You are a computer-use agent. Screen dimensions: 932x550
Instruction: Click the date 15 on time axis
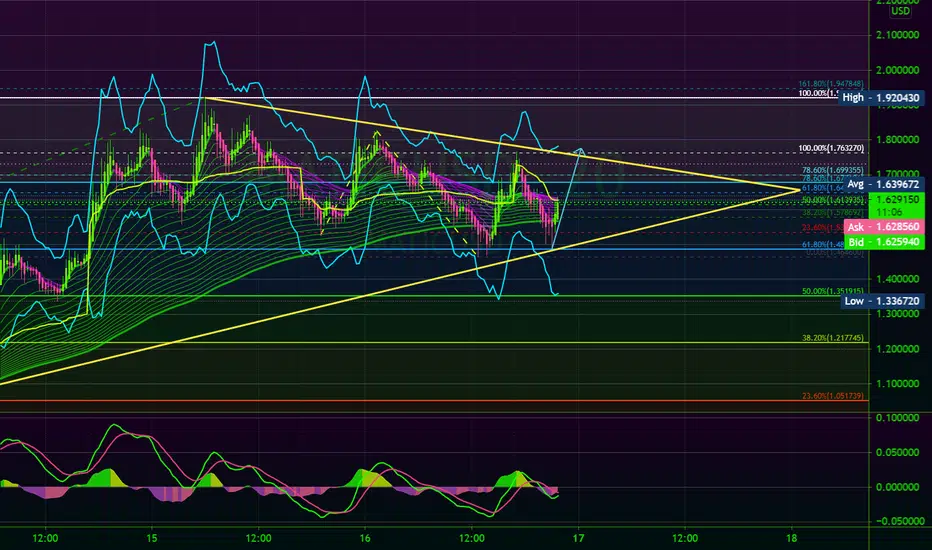152,539
